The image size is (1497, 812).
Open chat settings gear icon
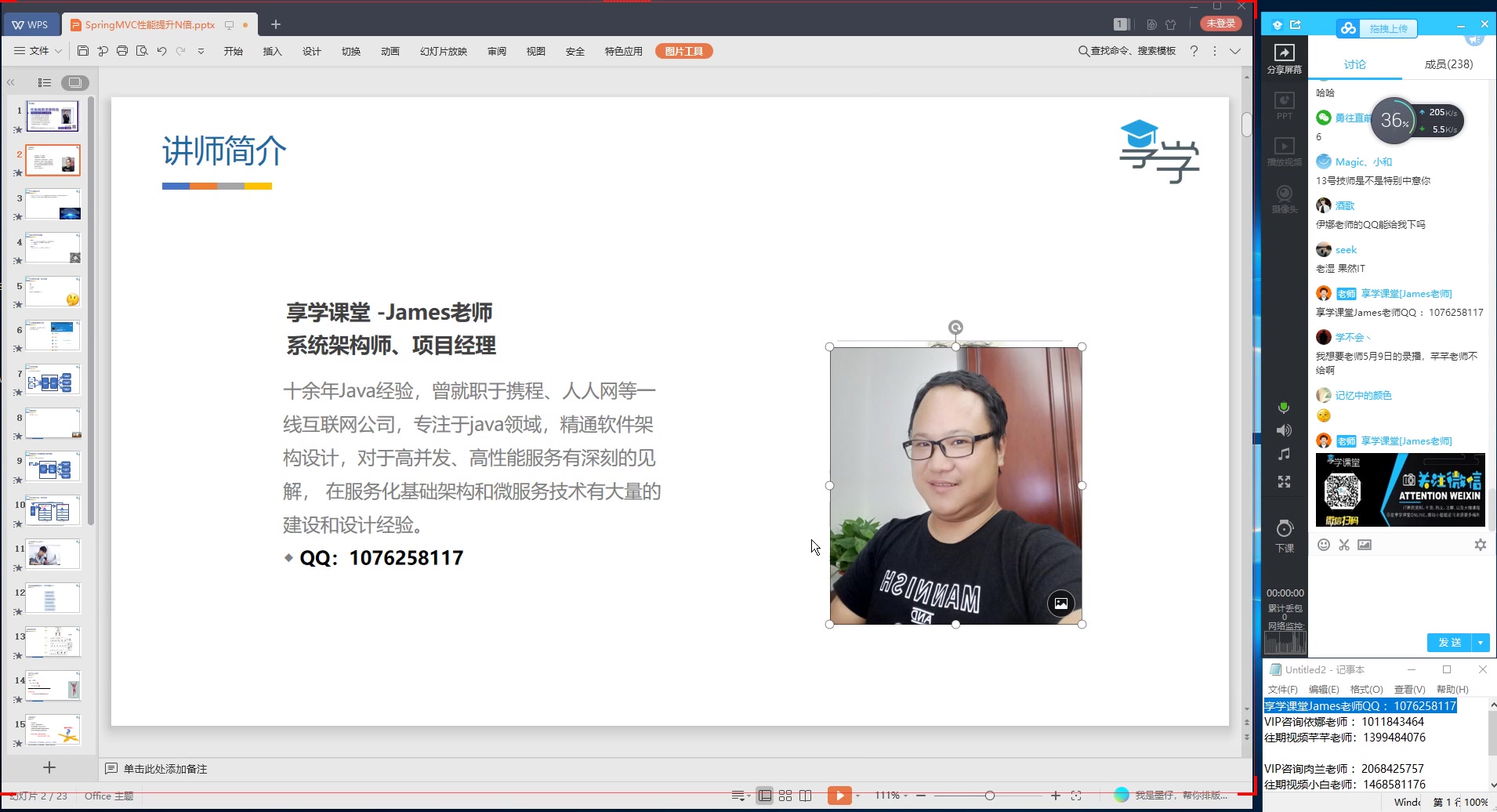point(1481,545)
